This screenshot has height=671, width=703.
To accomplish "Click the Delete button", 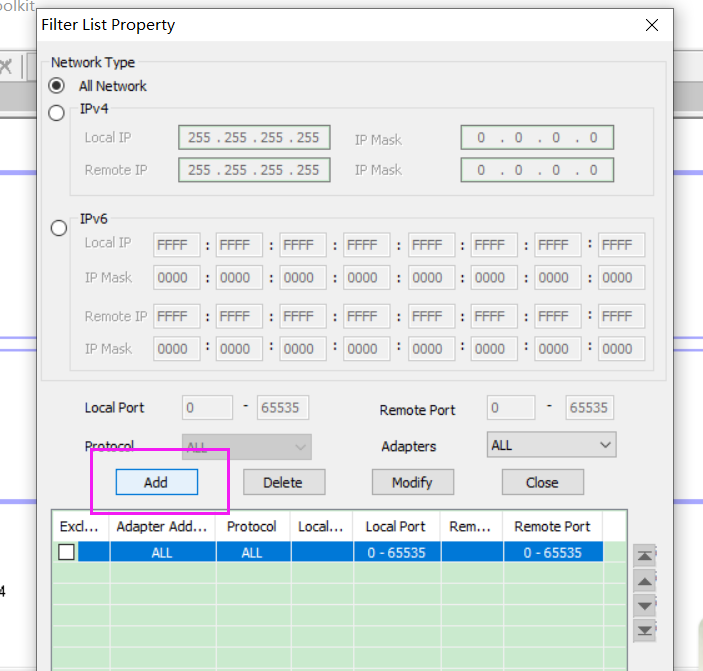I will tap(284, 482).
